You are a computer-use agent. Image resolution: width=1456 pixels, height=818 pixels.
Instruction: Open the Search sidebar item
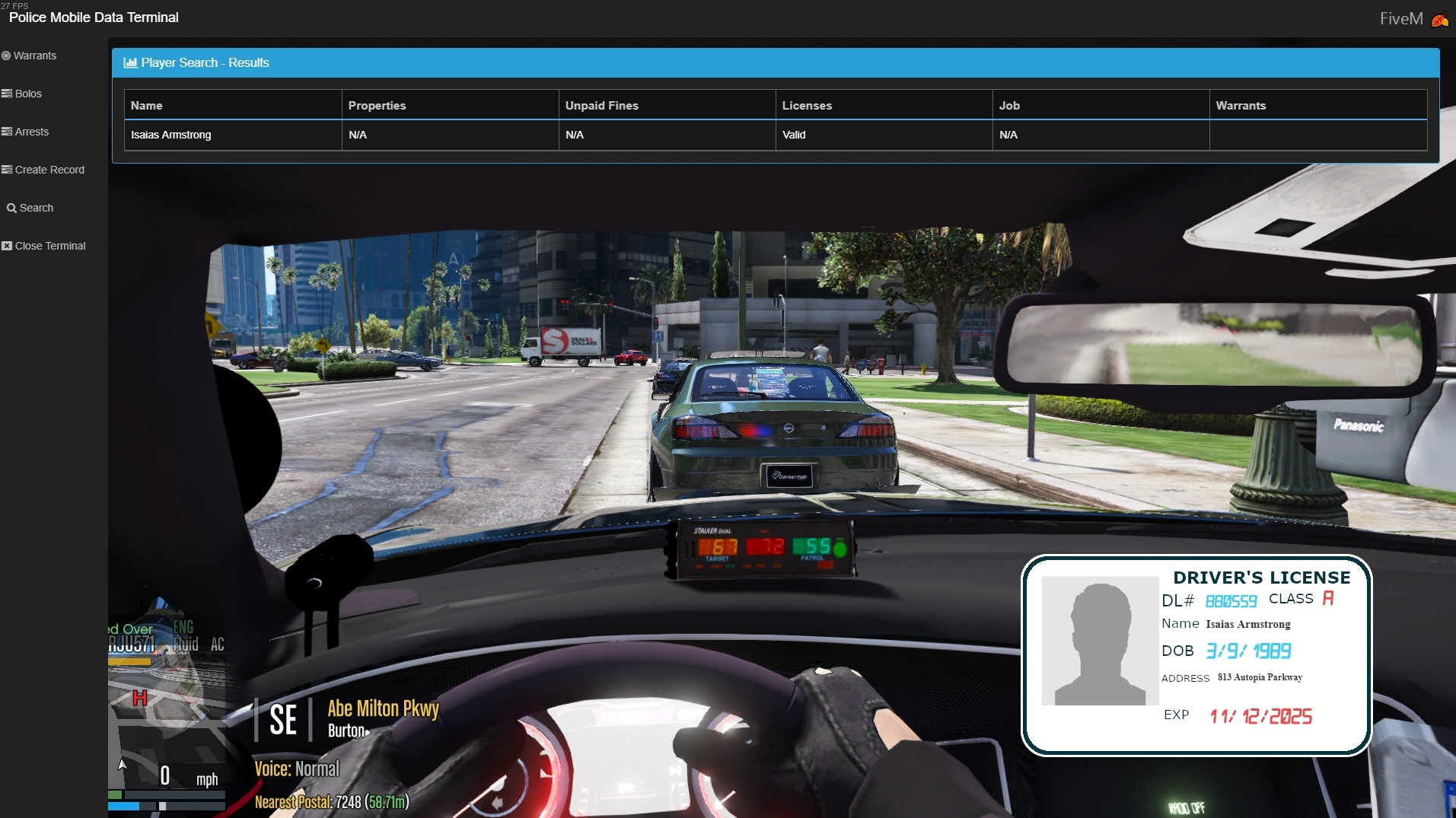(x=30, y=208)
